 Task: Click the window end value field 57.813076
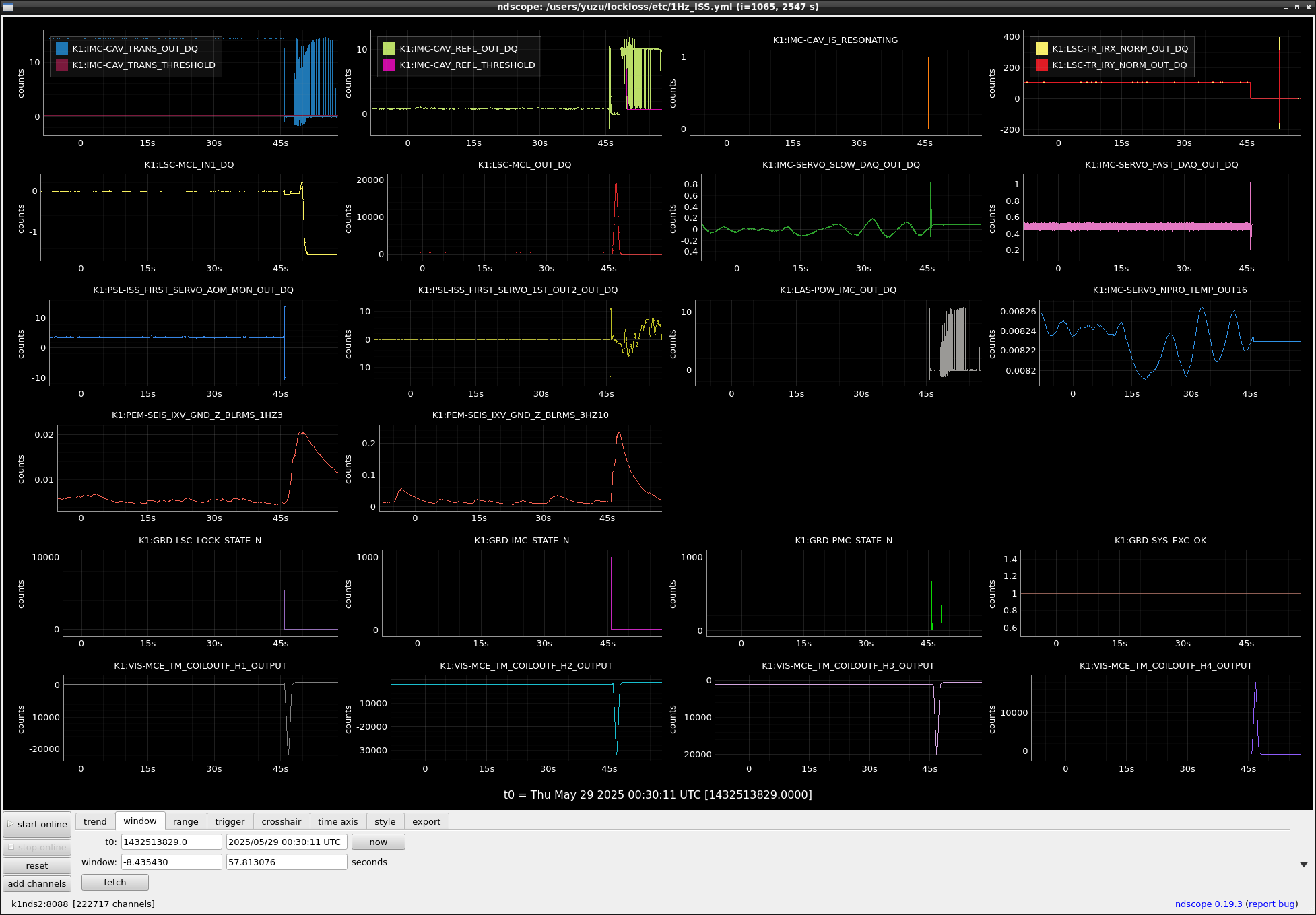[x=287, y=862]
